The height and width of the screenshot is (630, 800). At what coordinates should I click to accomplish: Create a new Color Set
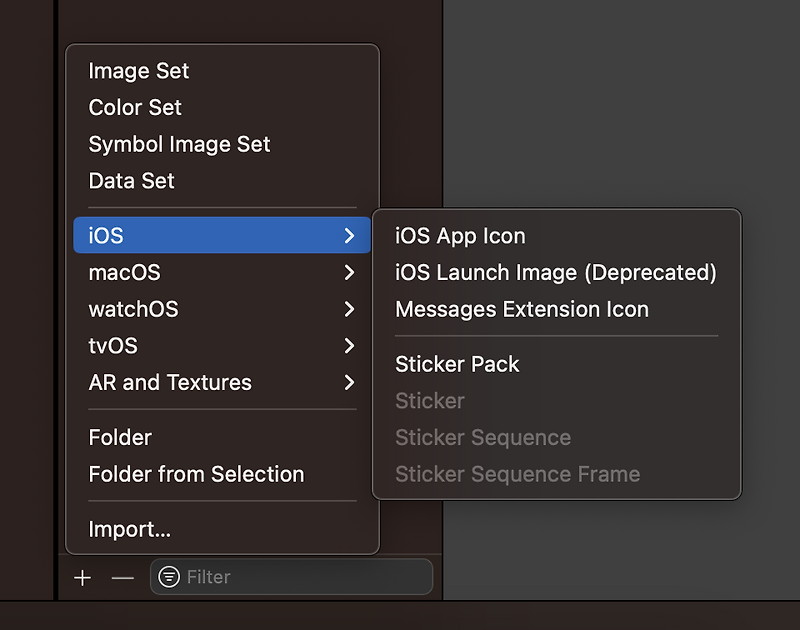tap(134, 107)
